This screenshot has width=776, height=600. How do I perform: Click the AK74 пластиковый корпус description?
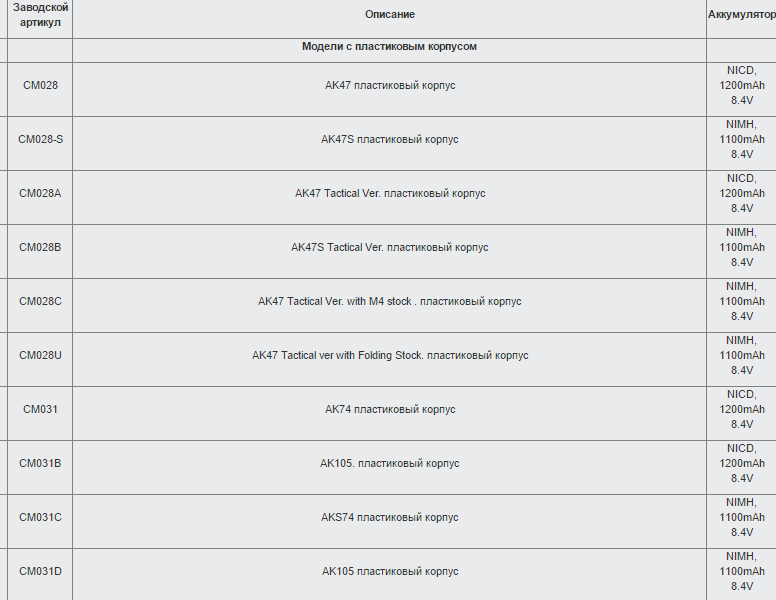coord(390,409)
